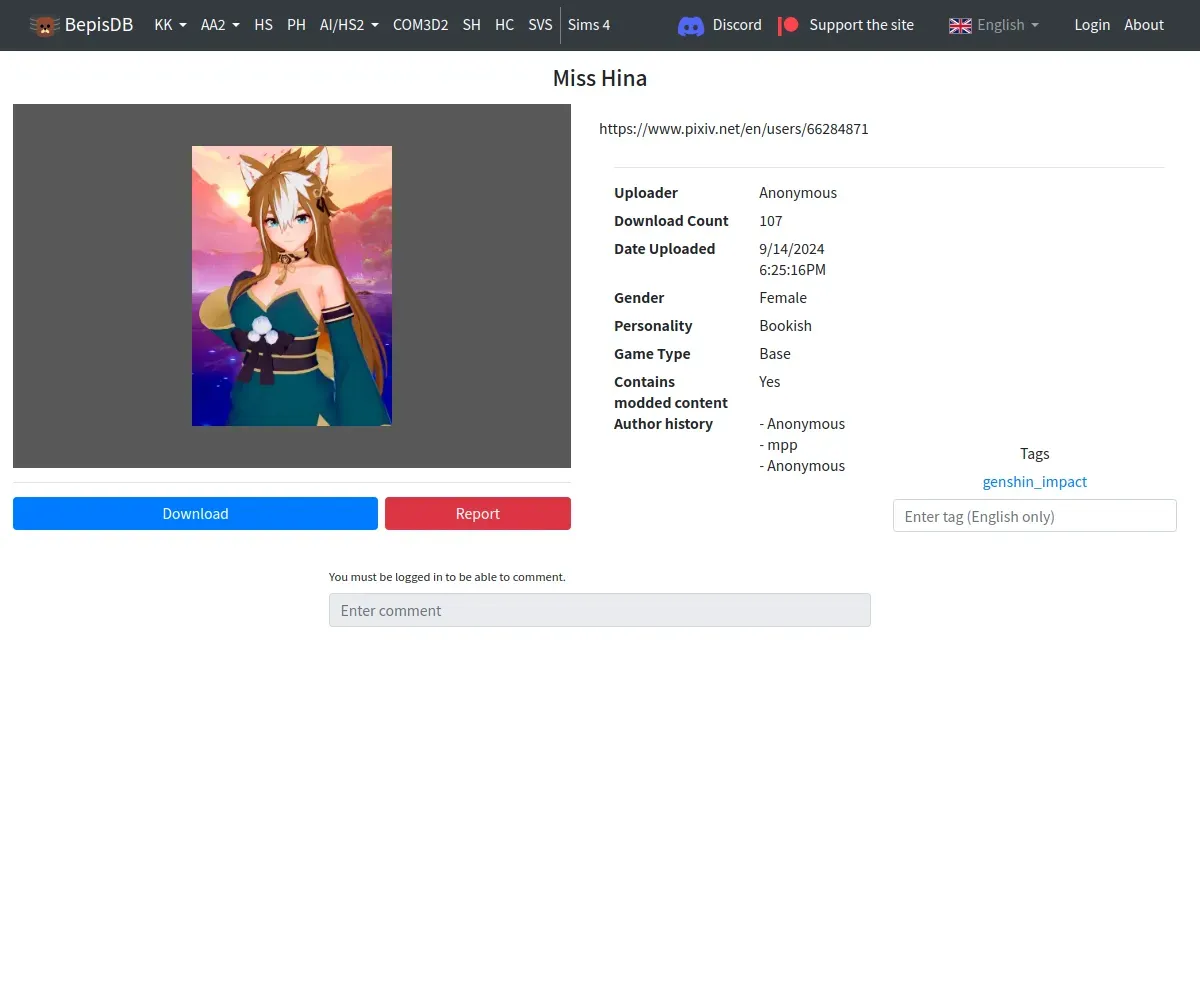Click the pixiv.net user URL text

[x=734, y=129]
